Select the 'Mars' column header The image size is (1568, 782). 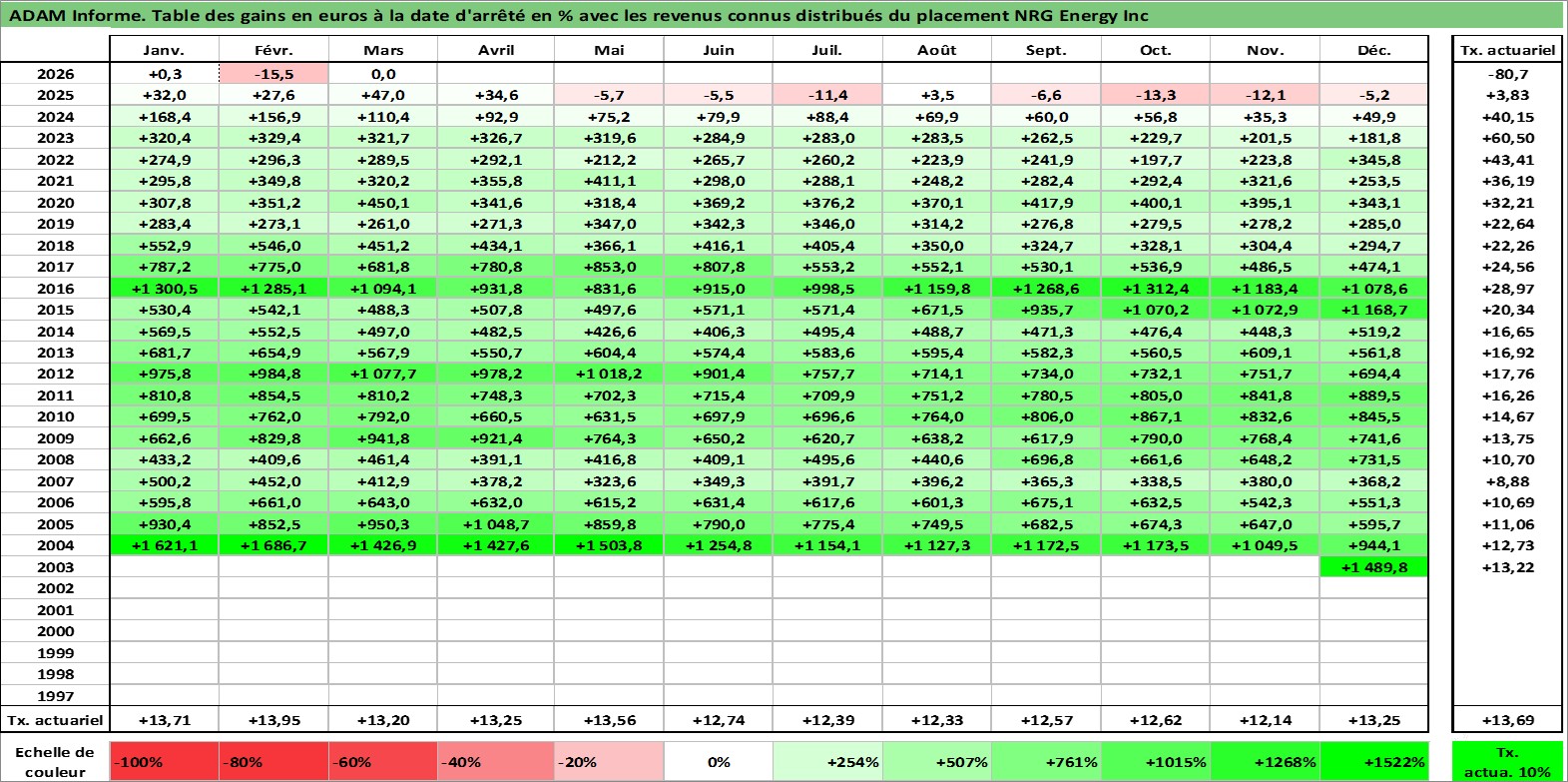point(383,50)
